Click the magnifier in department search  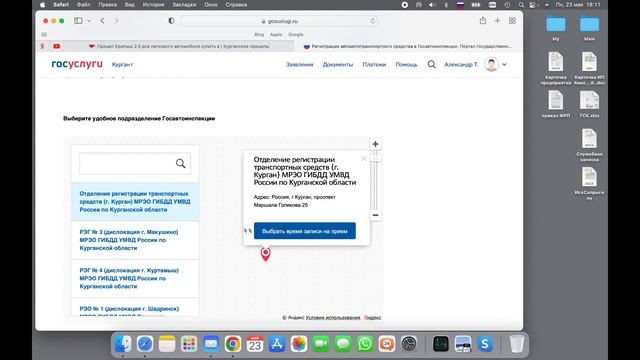[x=180, y=164]
